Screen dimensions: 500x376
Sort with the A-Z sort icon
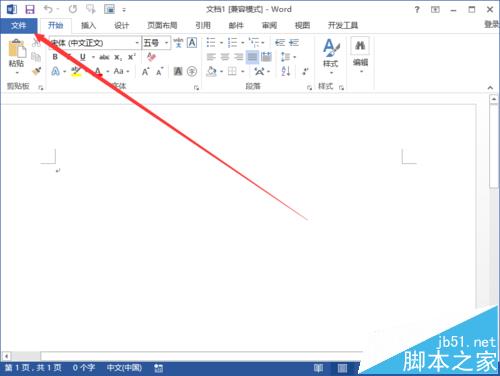click(286, 71)
